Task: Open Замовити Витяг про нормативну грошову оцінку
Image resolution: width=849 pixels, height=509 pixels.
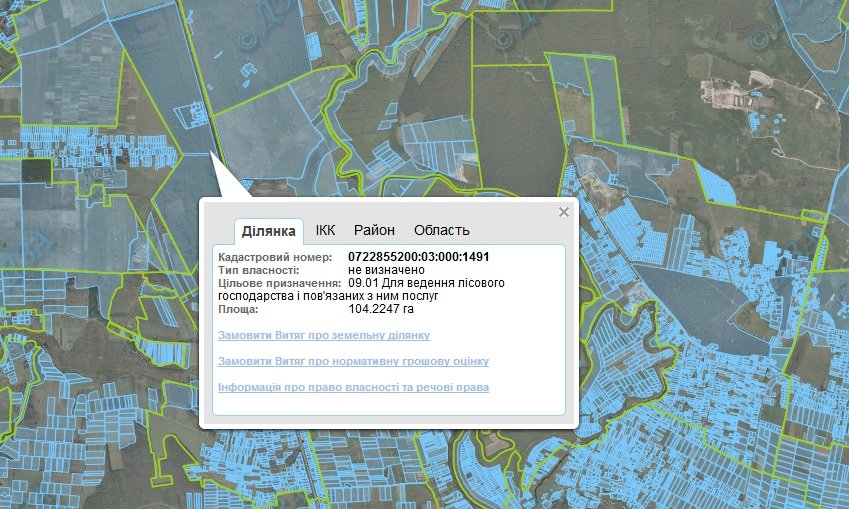Action: 352,361
